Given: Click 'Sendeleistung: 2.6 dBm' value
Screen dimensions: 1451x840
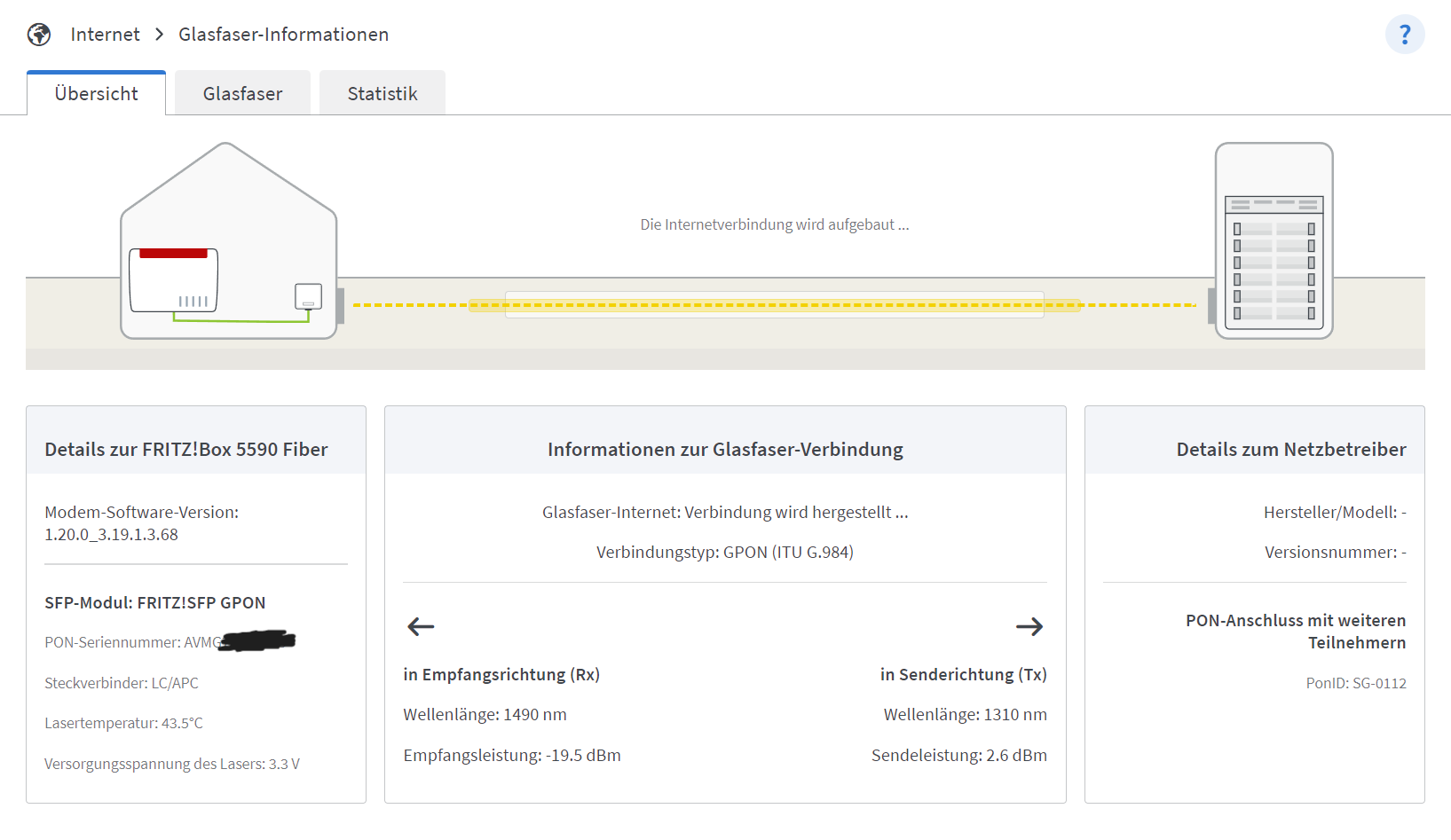Looking at the screenshot, I should (959, 756).
